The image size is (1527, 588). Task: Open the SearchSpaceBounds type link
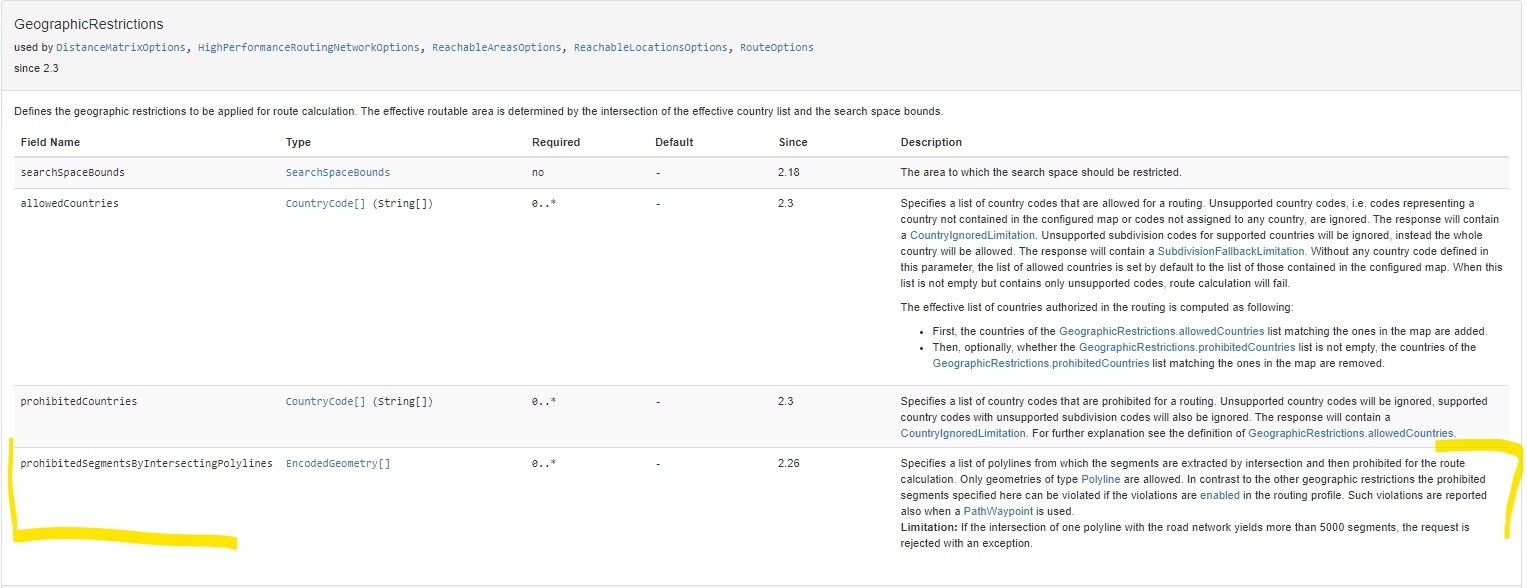(x=338, y=173)
